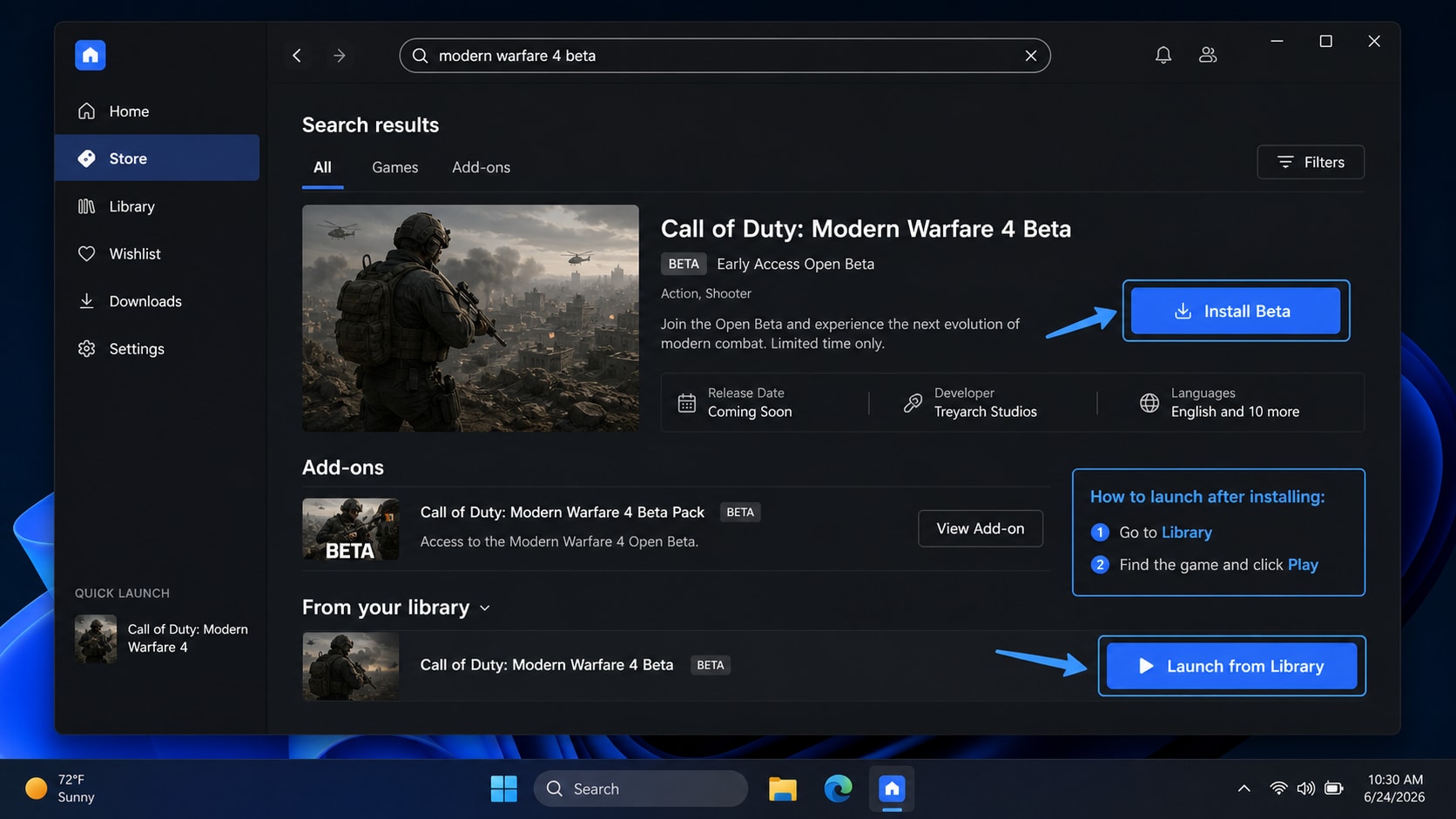
Task: Clear the search box with the X
Action: pyautogui.click(x=1031, y=56)
